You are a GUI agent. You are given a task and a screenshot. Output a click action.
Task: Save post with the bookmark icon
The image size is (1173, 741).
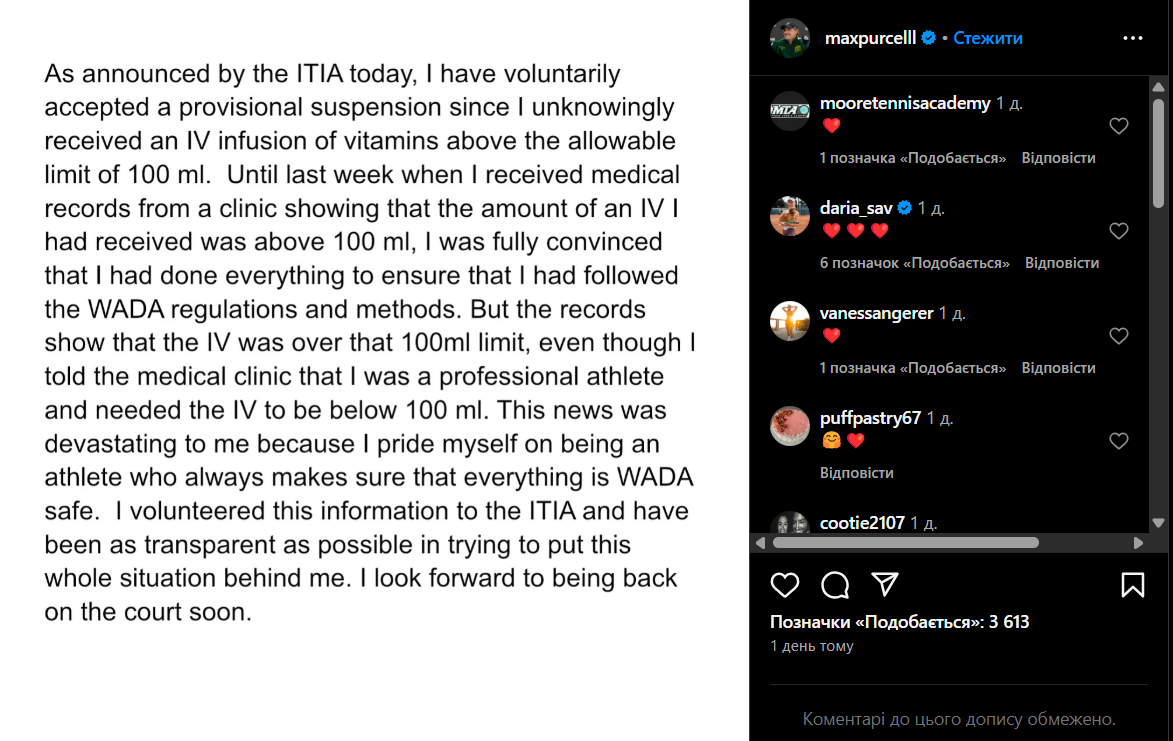(x=1133, y=585)
